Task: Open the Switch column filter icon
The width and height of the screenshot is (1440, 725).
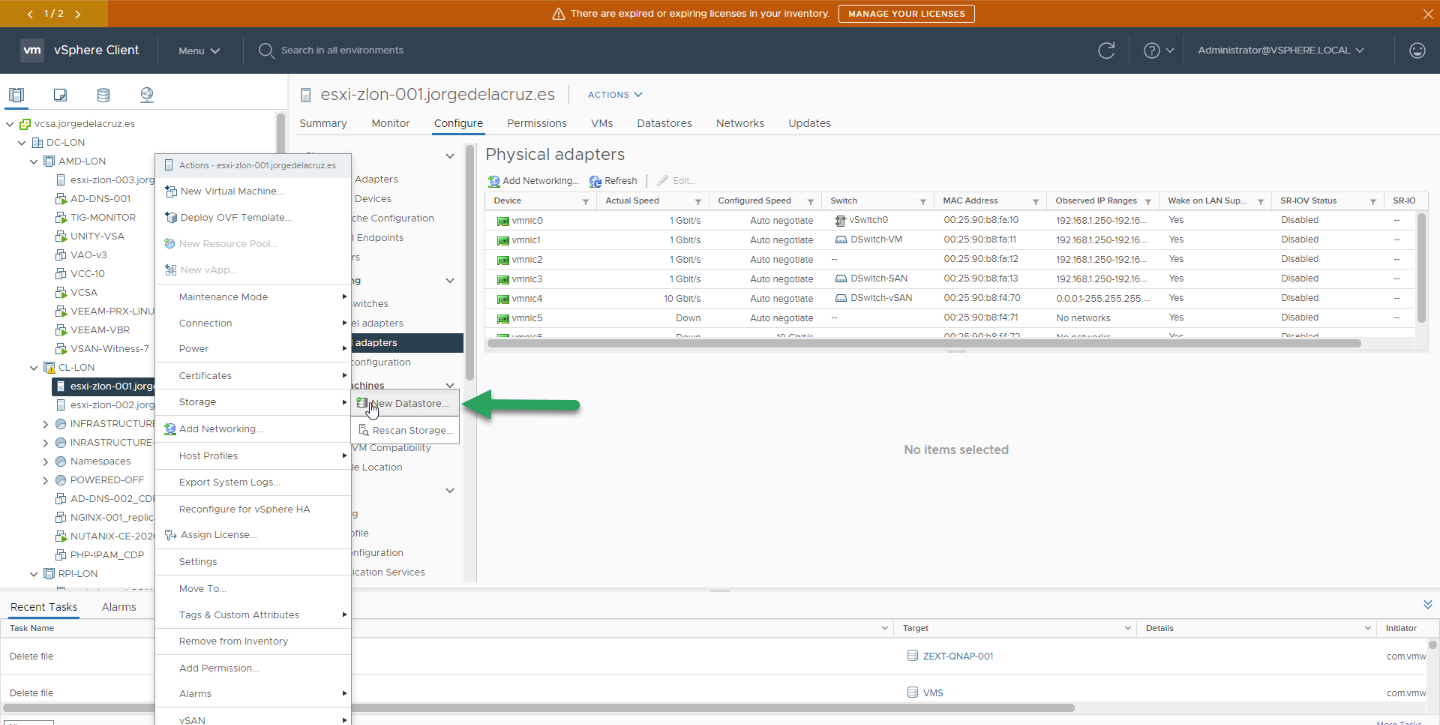Action: tap(922, 201)
